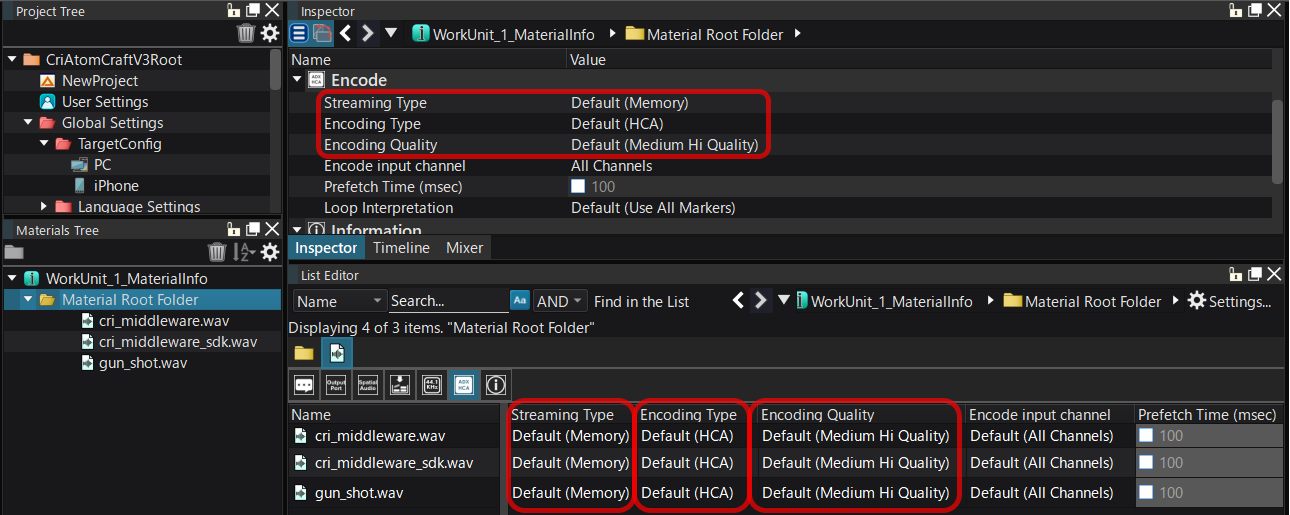Open Project Tree settings gear

(x=270, y=33)
